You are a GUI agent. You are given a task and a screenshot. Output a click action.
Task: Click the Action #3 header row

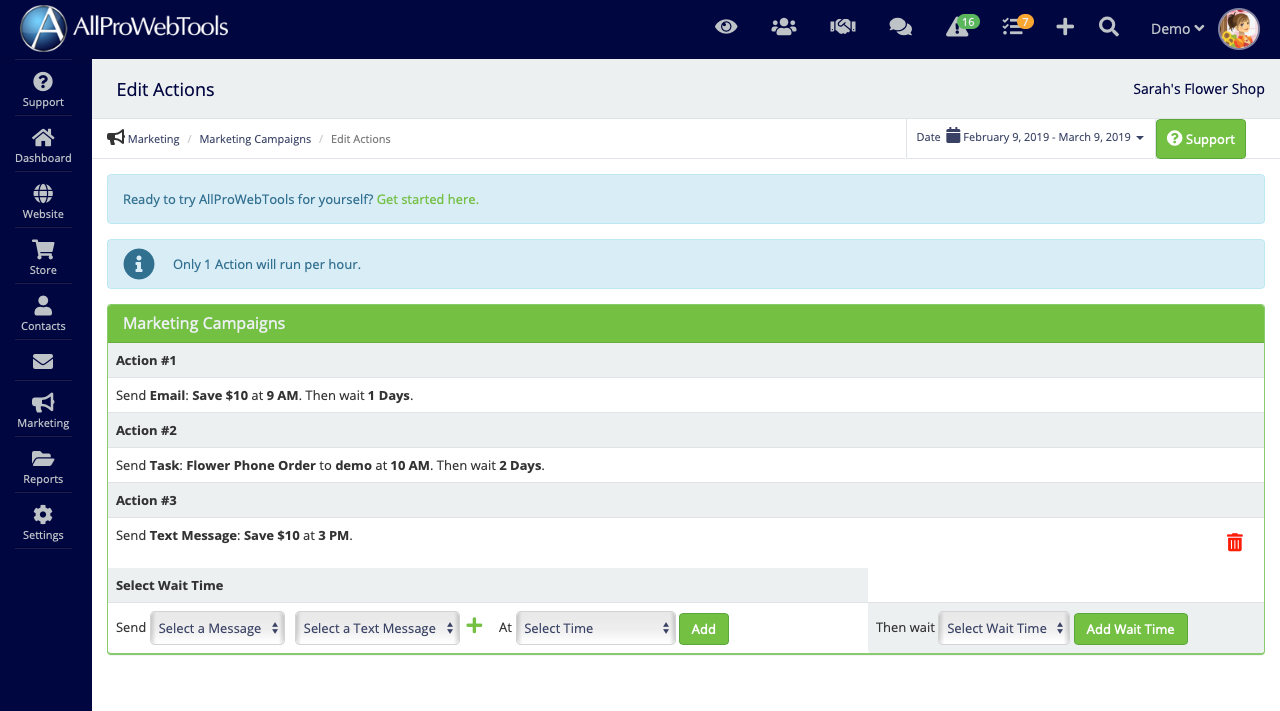686,500
